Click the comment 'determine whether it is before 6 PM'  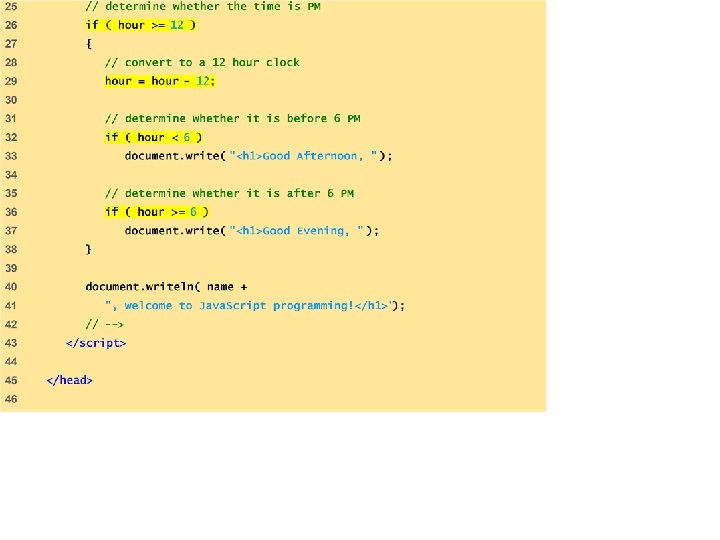point(232,118)
